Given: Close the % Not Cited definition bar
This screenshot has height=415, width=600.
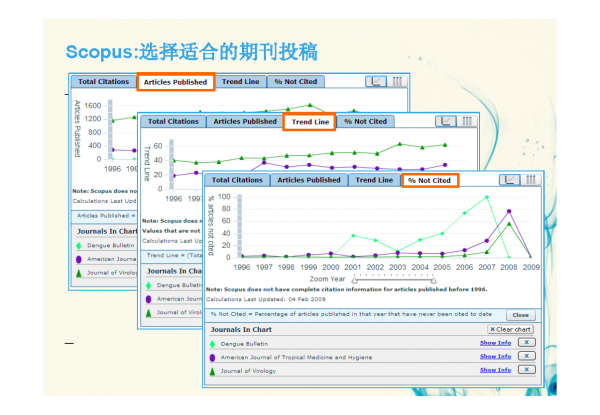Looking at the screenshot, I should pyautogui.click(x=520, y=315).
